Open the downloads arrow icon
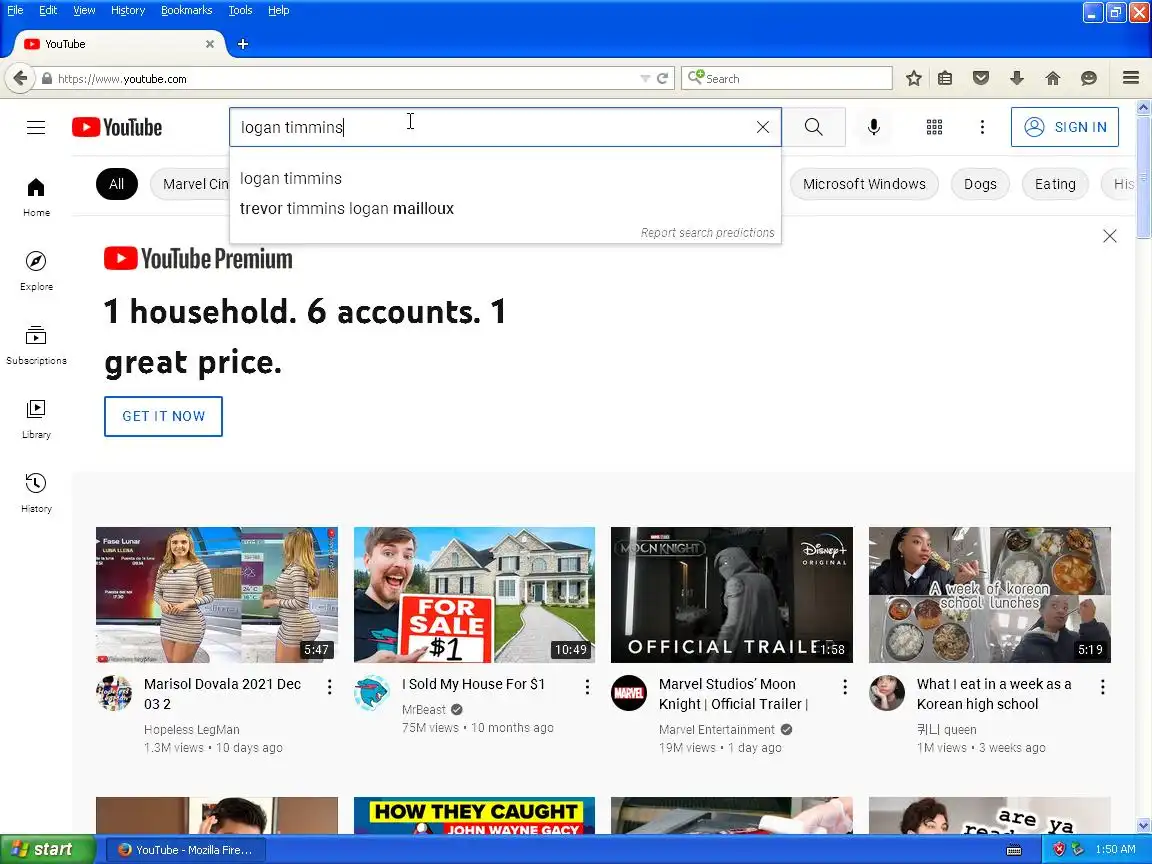Screen dimensions: 1152x864 tap(1017, 78)
